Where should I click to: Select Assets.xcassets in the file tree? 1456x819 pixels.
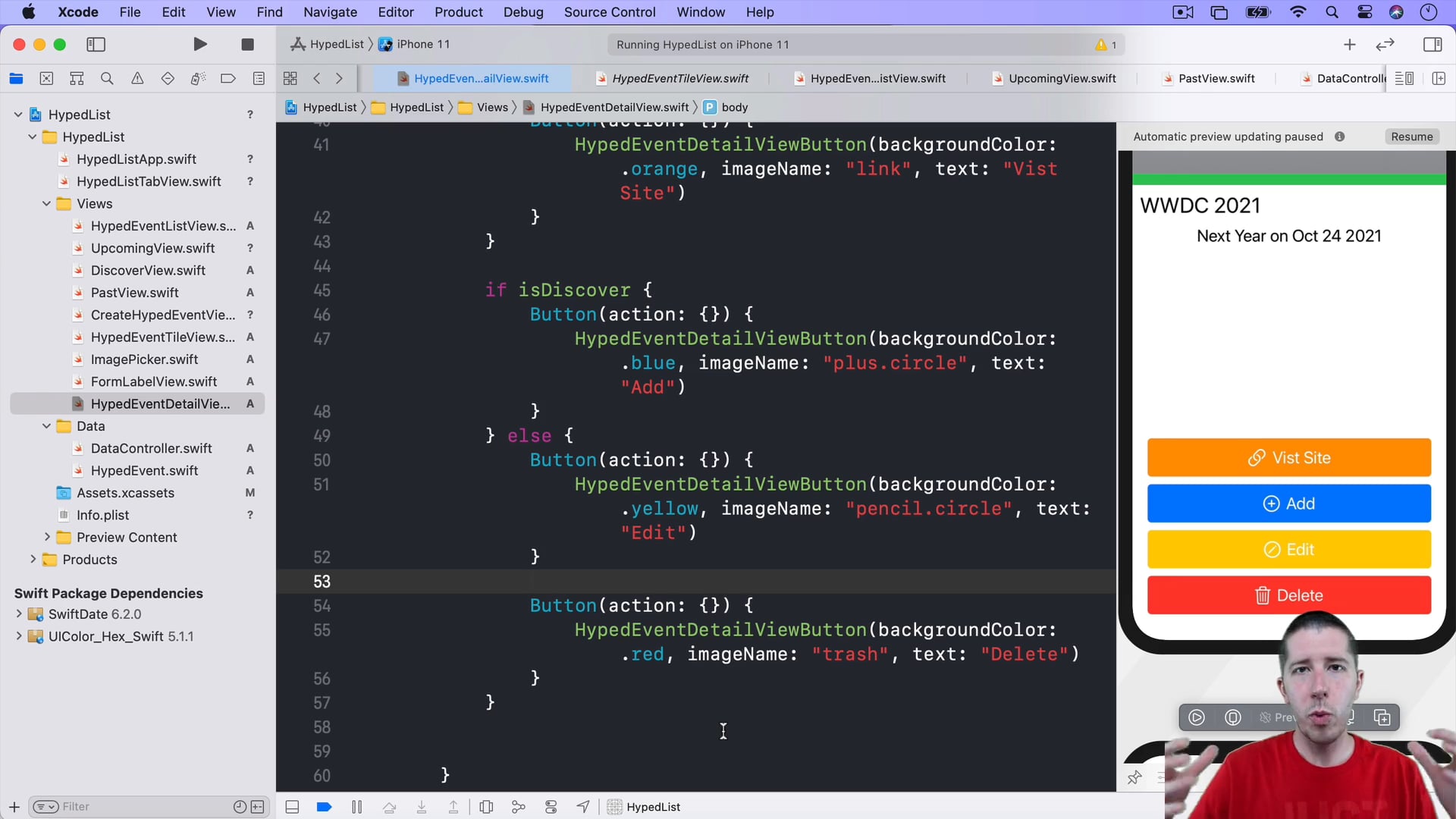[125, 493]
